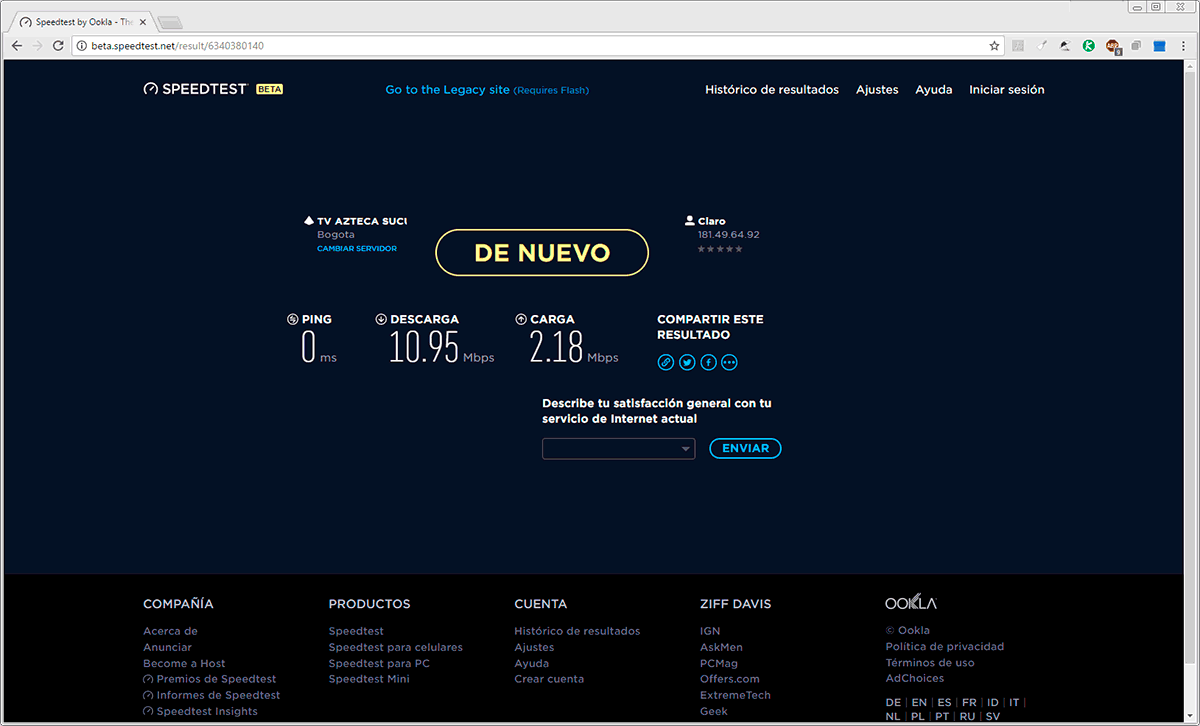Go back with the browser back arrow
This screenshot has height=726, width=1200.
pyautogui.click(x=17, y=46)
